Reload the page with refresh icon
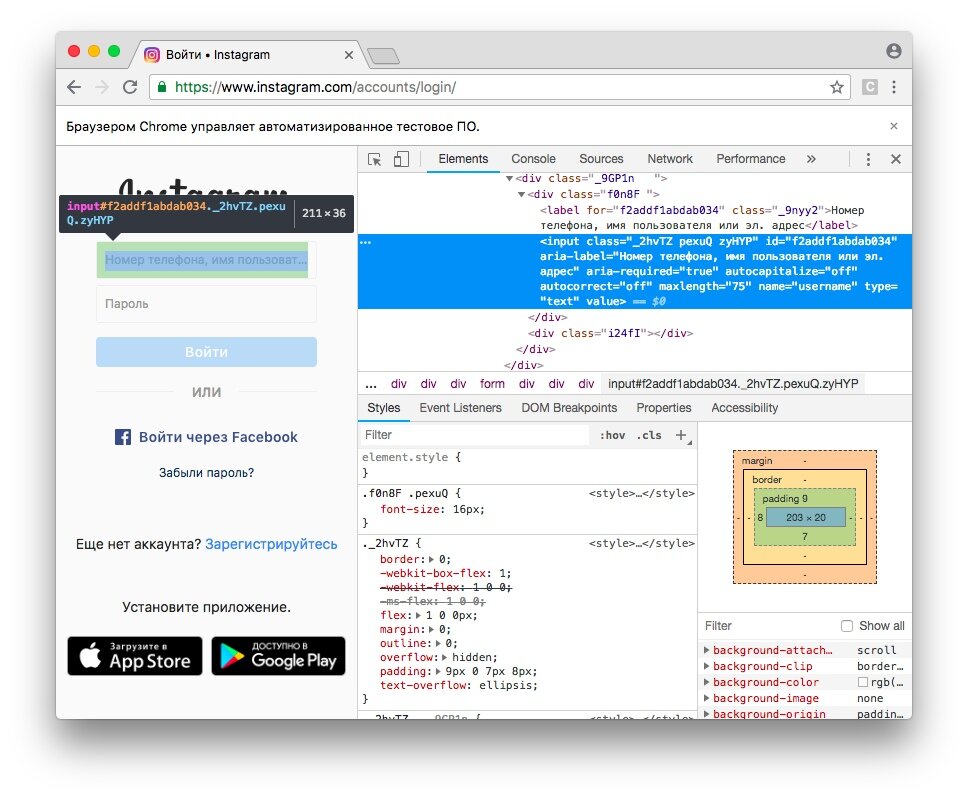The height and width of the screenshot is (799, 968). (x=130, y=87)
